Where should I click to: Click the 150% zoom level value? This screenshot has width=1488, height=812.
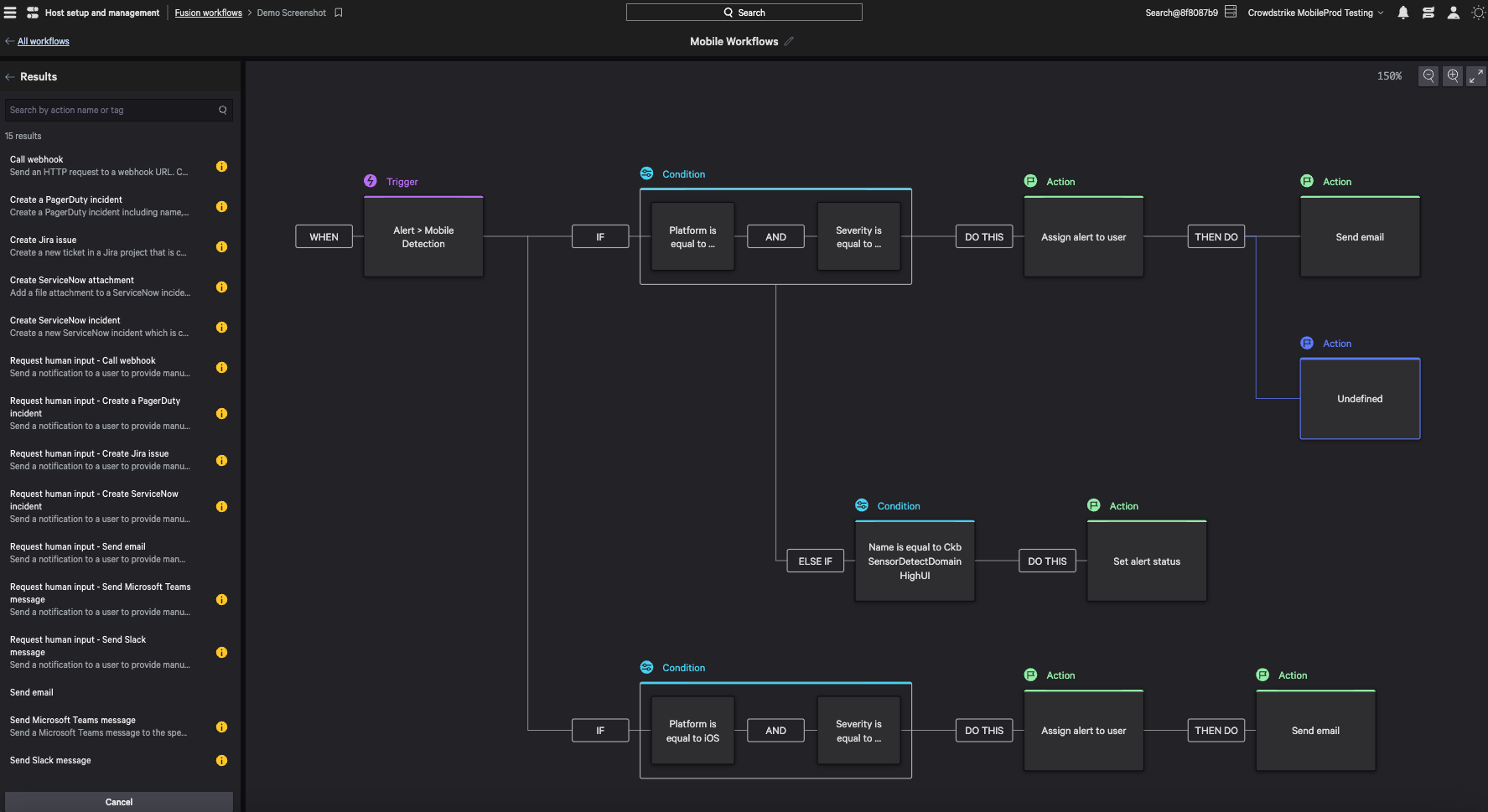pyautogui.click(x=1389, y=76)
